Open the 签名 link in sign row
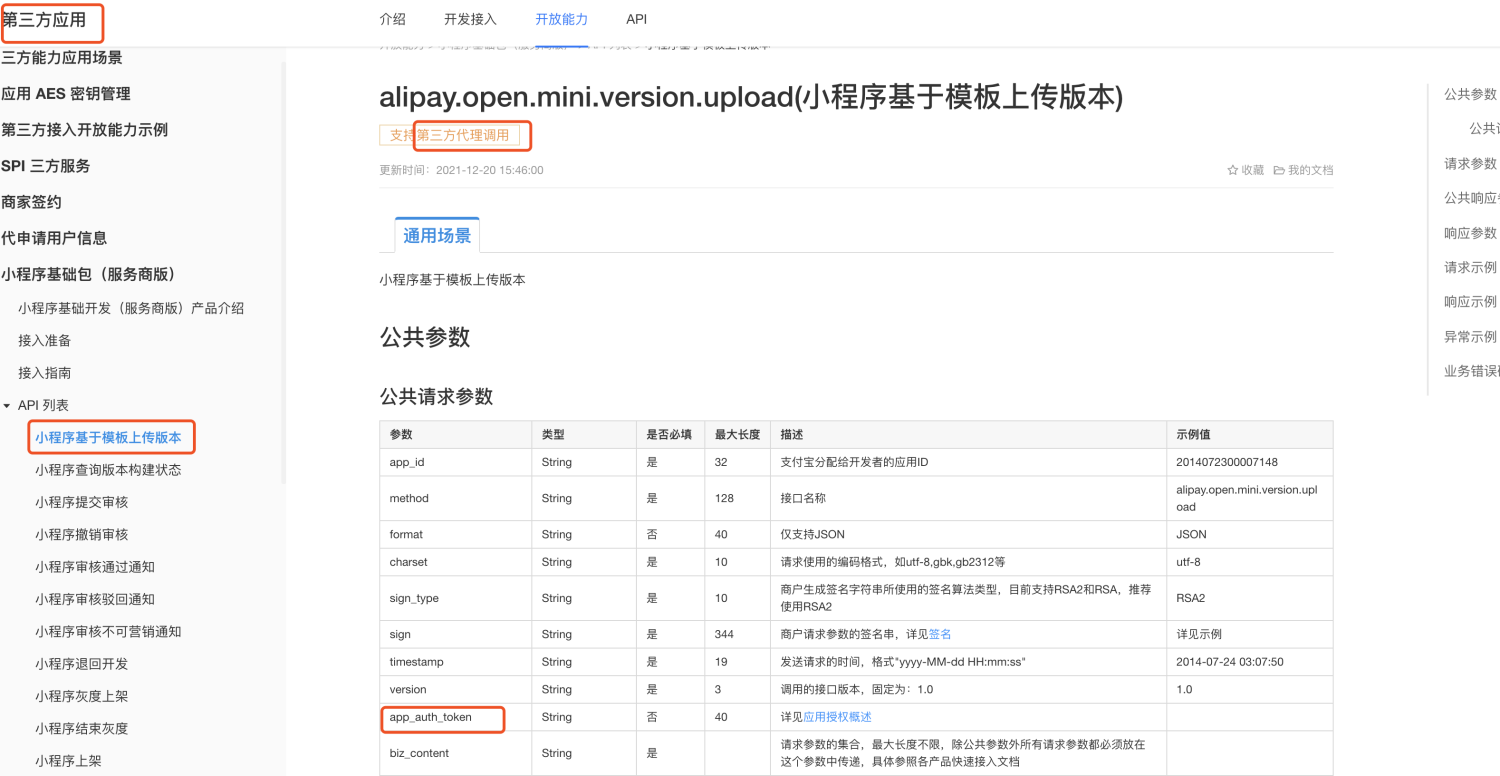This screenshot has width=1500, height=776. pos(940,634)
